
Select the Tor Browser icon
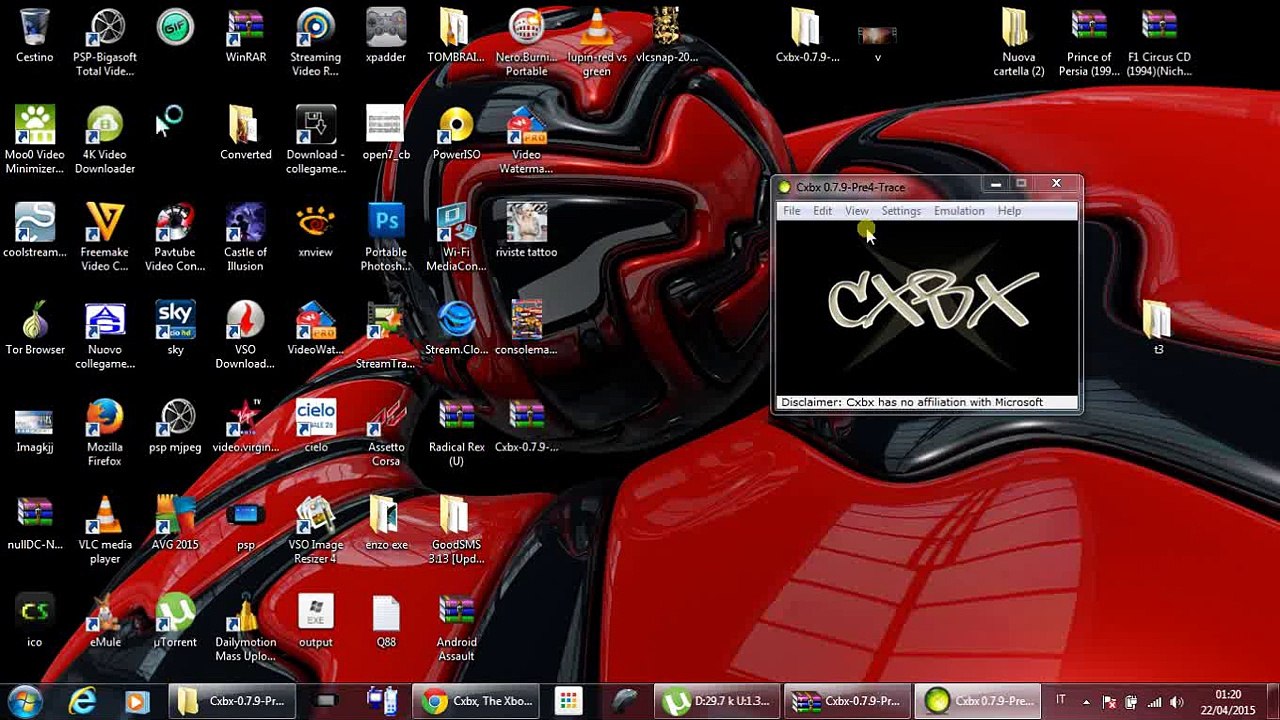click(x=35, y=329)
